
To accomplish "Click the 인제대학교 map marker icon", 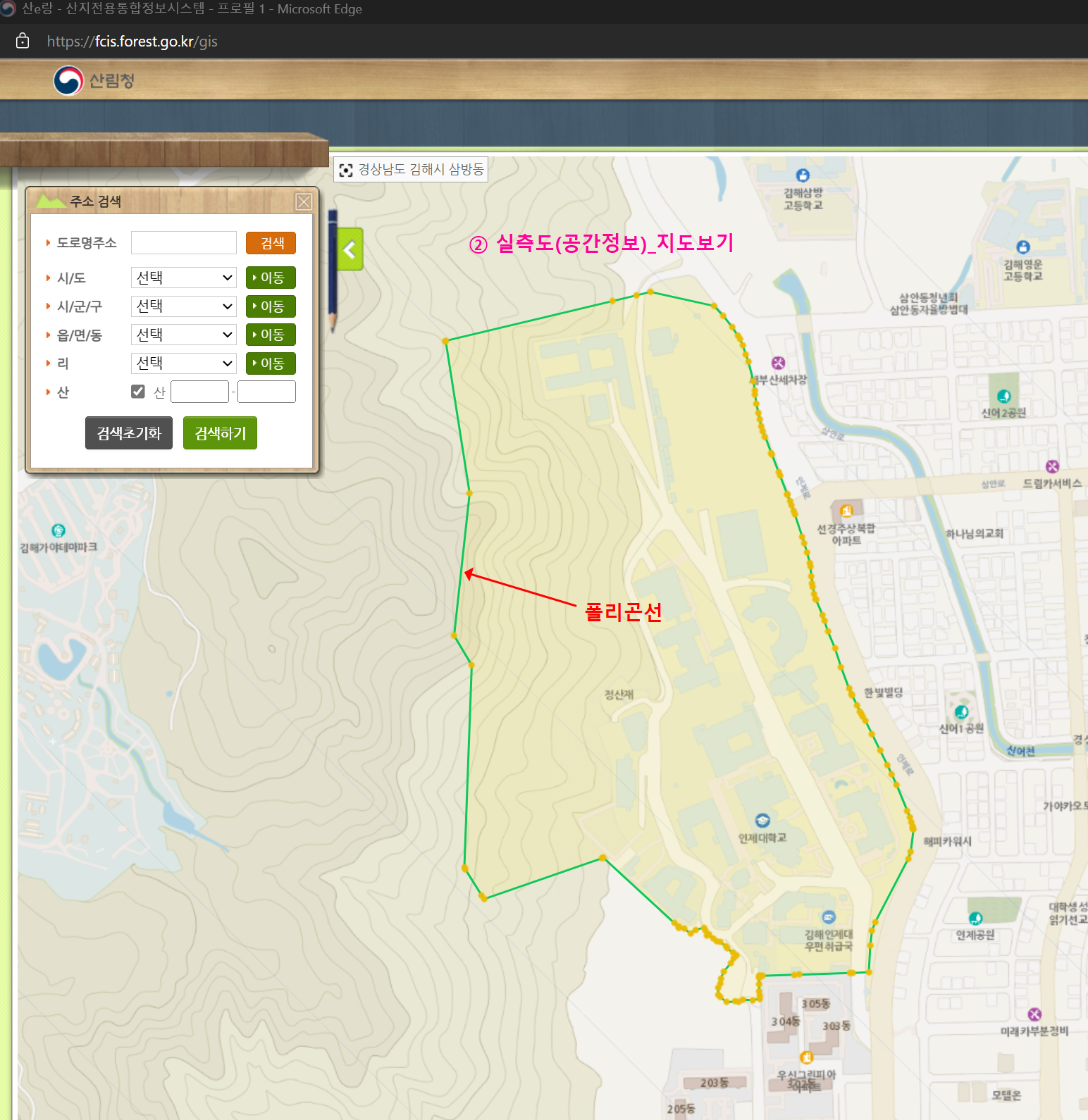I will point(762,821).
